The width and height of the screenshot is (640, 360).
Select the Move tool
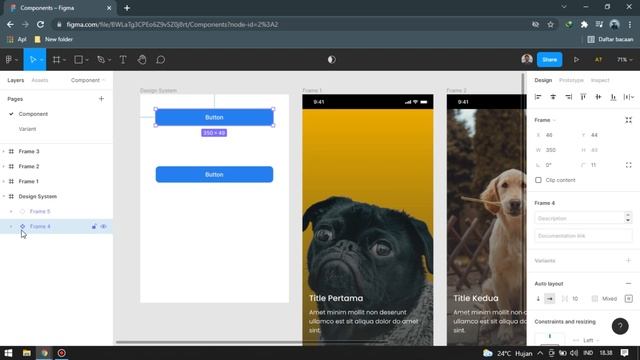coord(33,60)
